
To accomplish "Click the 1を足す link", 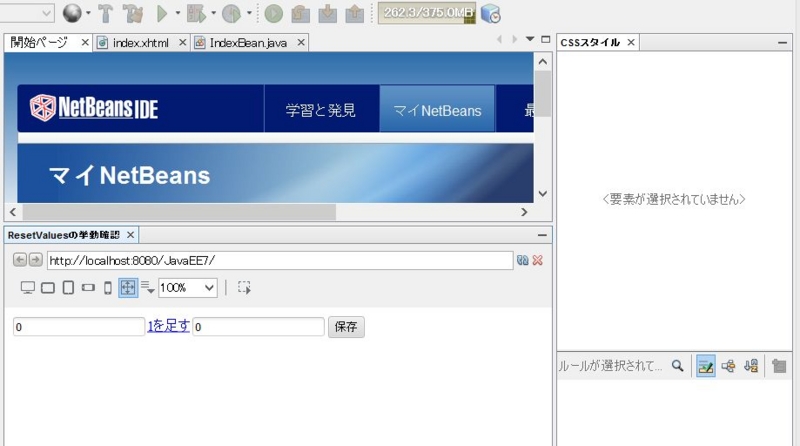I will click(168, 326).
